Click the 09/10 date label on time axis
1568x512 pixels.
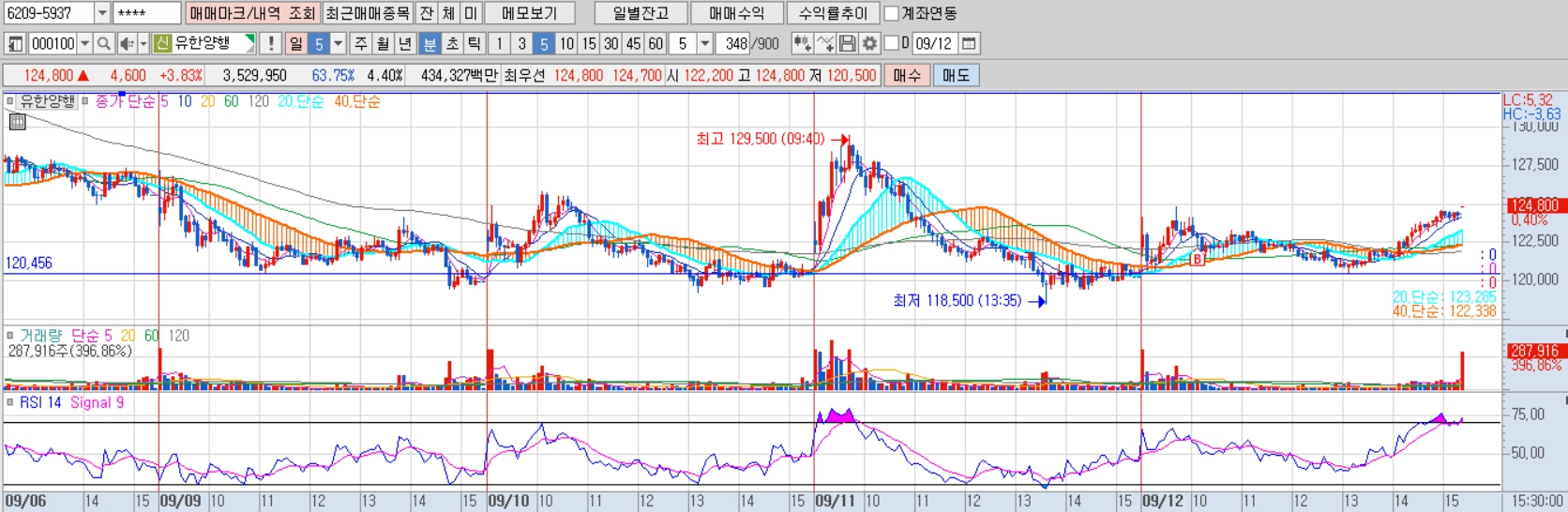[508, 502]
